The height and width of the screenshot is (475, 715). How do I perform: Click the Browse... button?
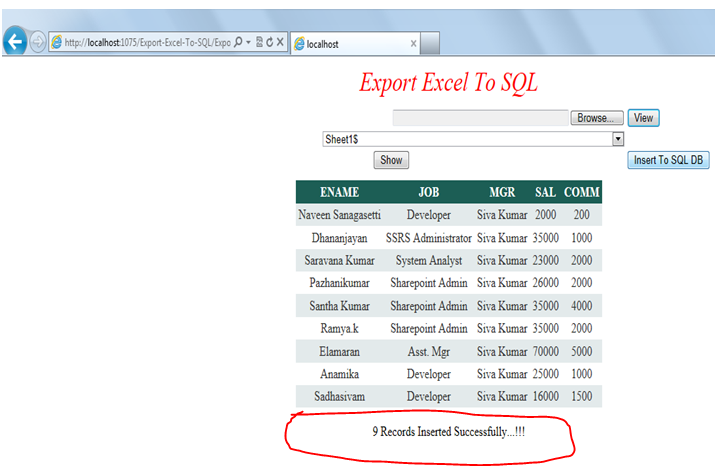597,118
